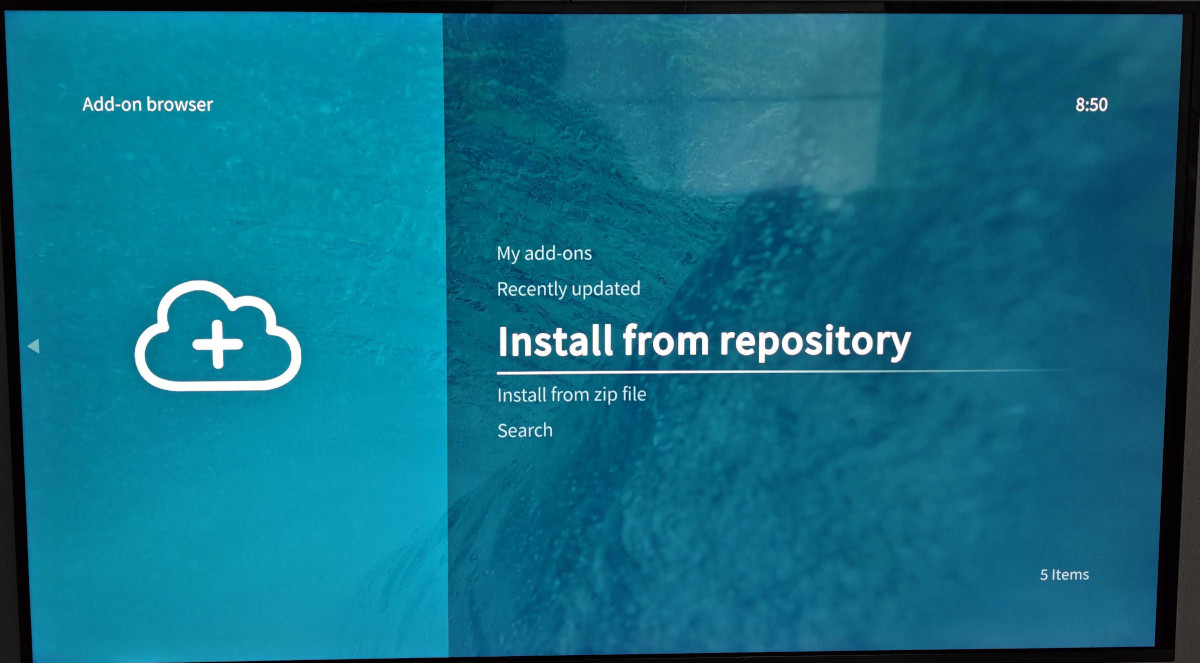Expand the side menu via left triangle

pyautogui.click(x=33, y=346)
